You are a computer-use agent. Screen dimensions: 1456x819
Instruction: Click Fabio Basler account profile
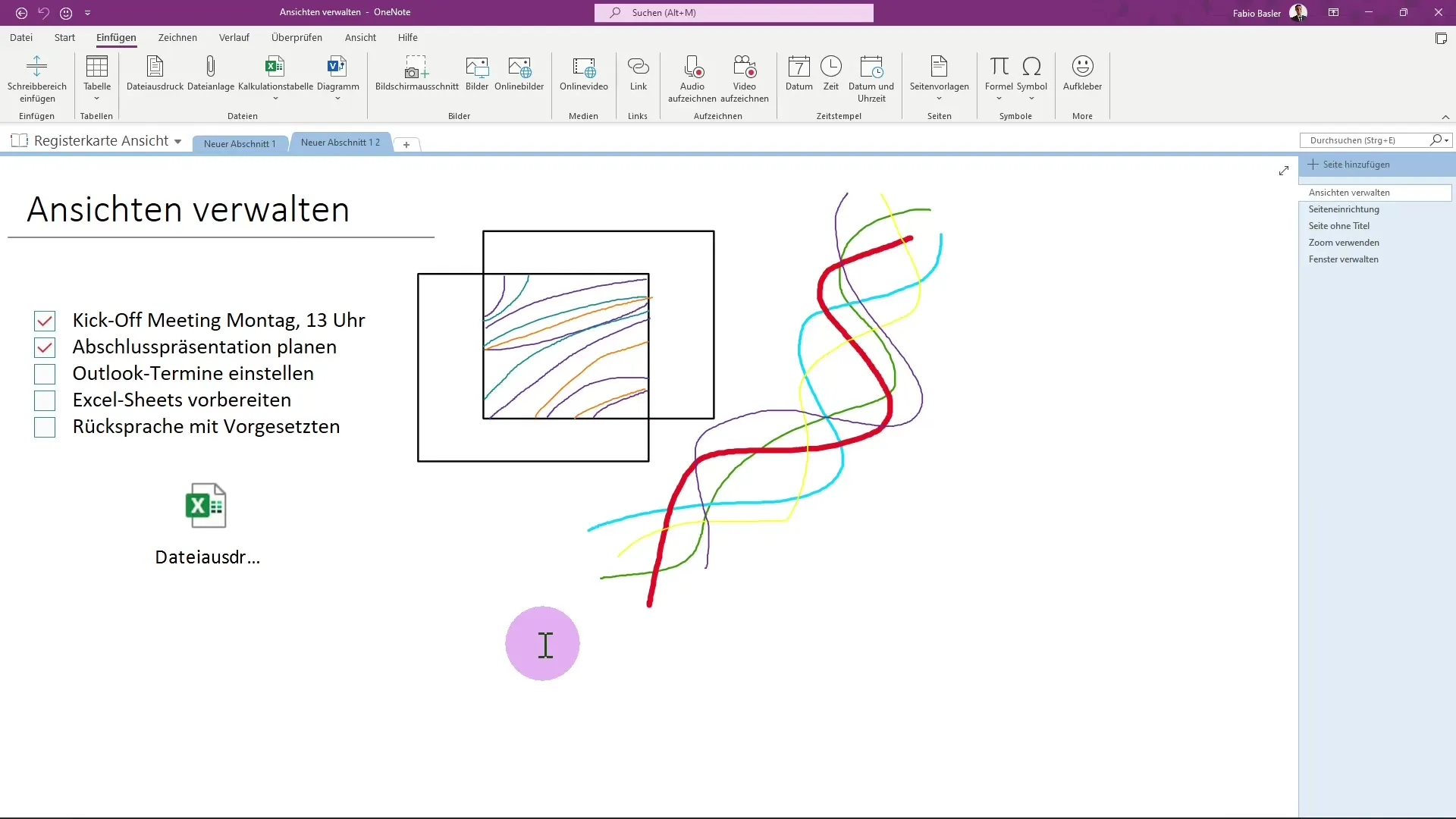click(x=1269, y=13)
